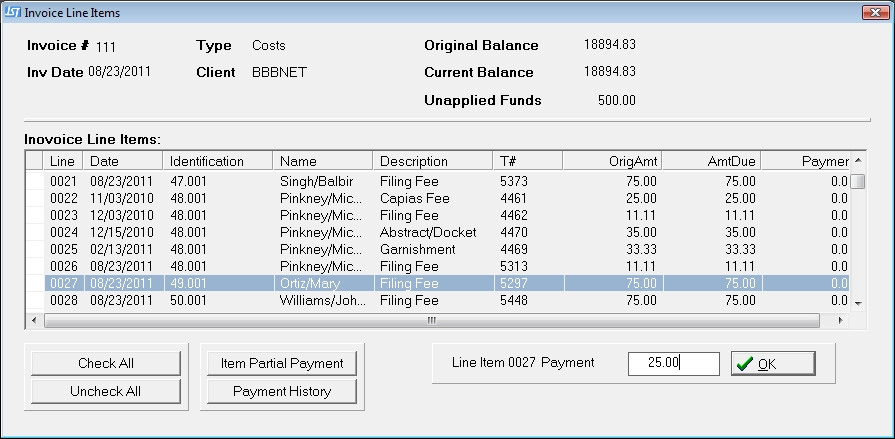This screenshot has width=895, height=439.
Task: Click the horizontal scrollbar left arrow
Action: pyautogui.click(x=35, y=321)
